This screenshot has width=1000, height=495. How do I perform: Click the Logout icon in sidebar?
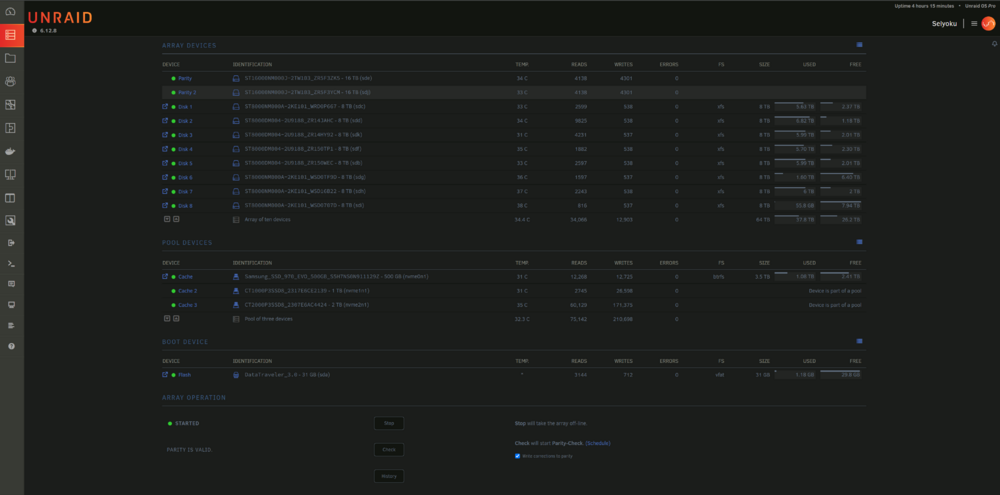click(11, 242)
